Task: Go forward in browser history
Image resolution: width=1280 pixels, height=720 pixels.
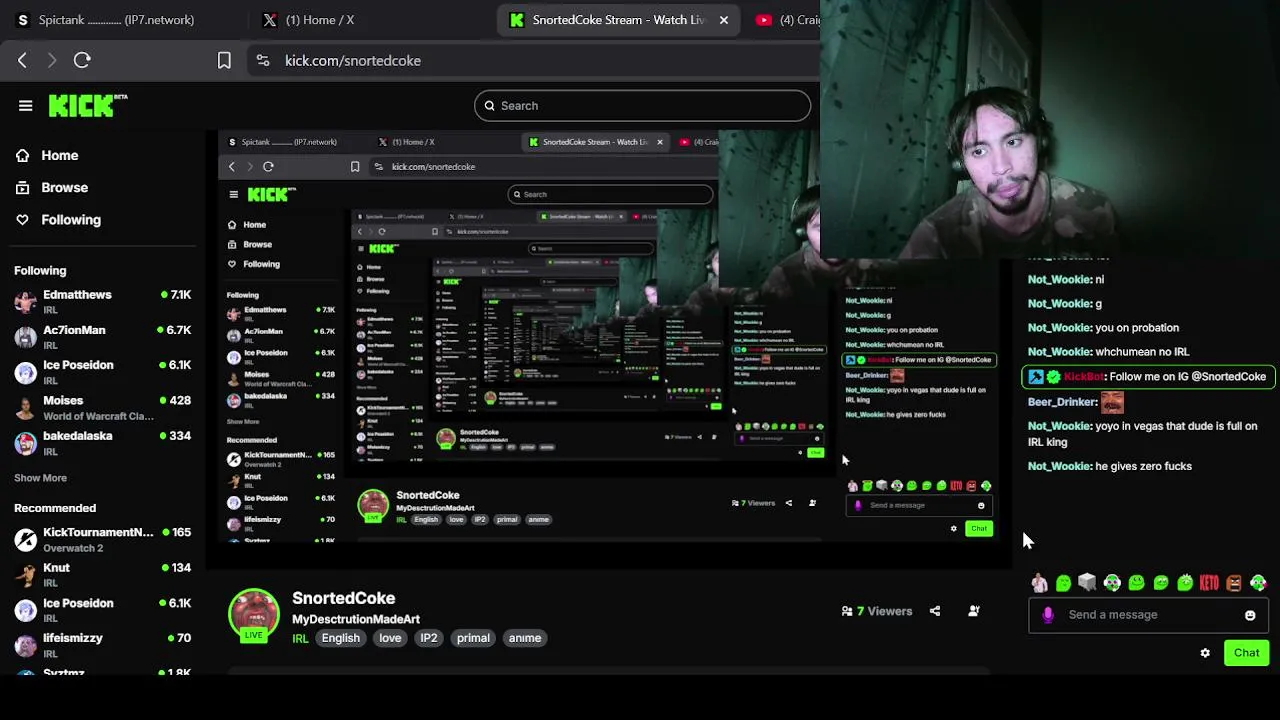Action: 50,60
